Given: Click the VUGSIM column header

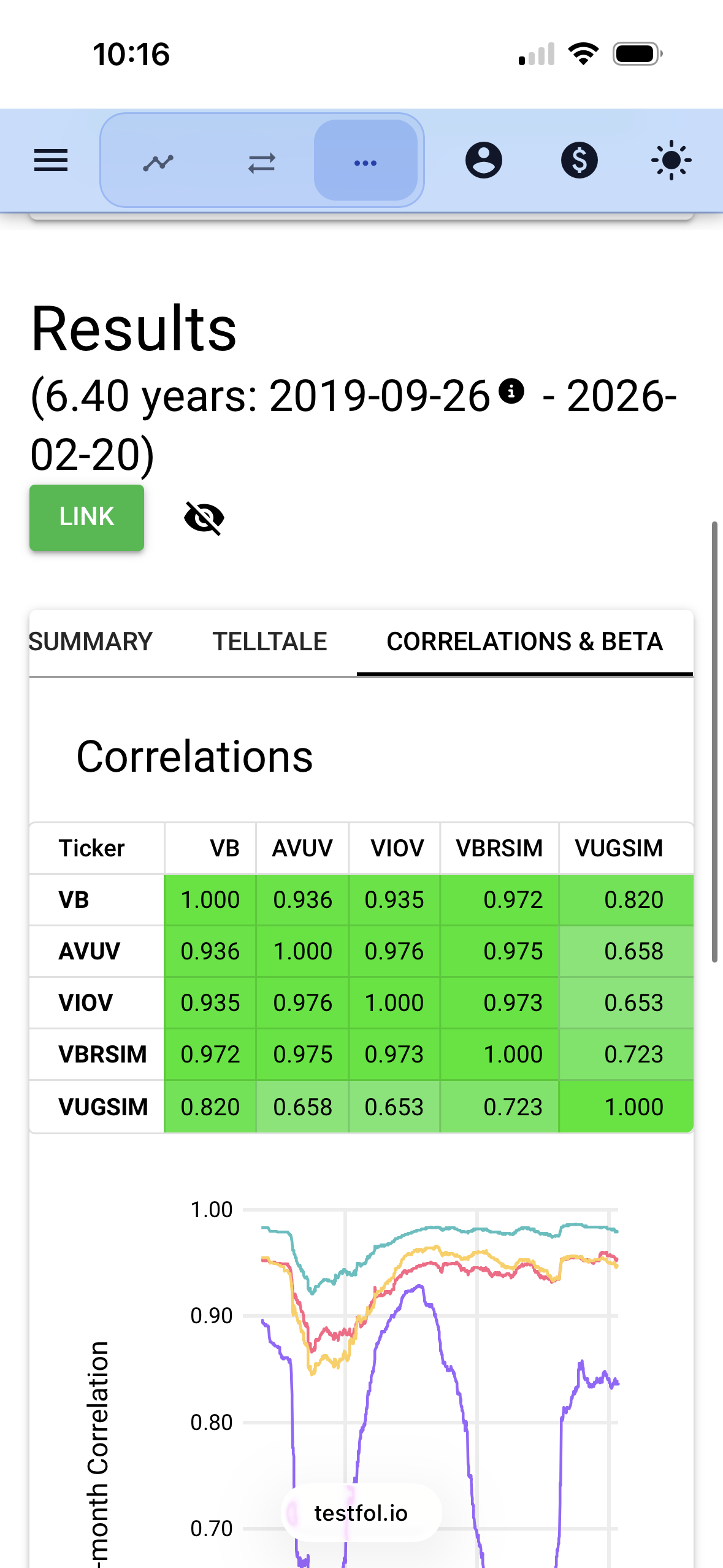Looking at the screenshot, I should click(x=619, y=848).
